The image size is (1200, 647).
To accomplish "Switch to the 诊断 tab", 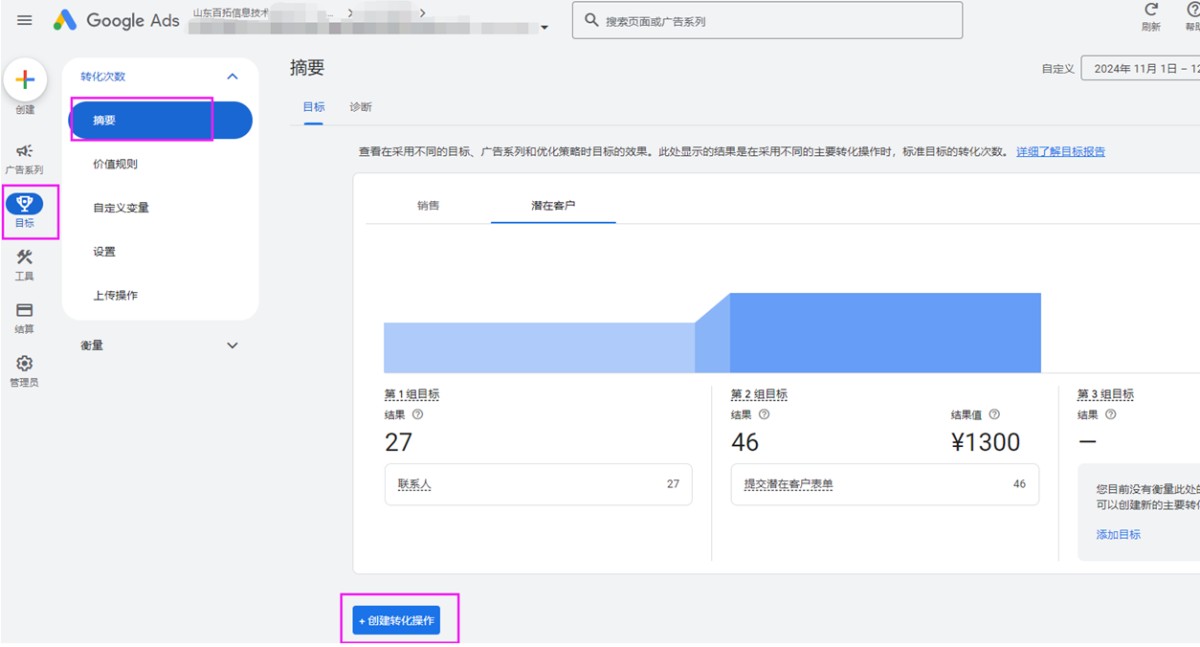I will [x=361, y=107].
